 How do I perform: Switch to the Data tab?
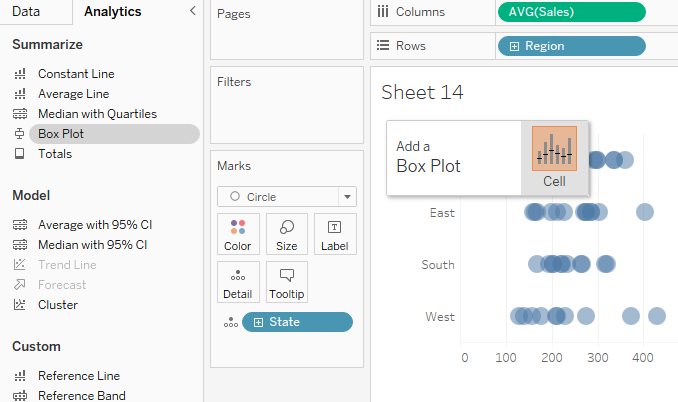(x=26, y=12)
